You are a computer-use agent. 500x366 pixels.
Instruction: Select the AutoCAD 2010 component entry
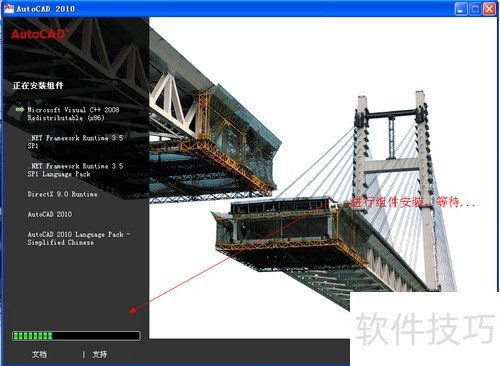[50, 214]
